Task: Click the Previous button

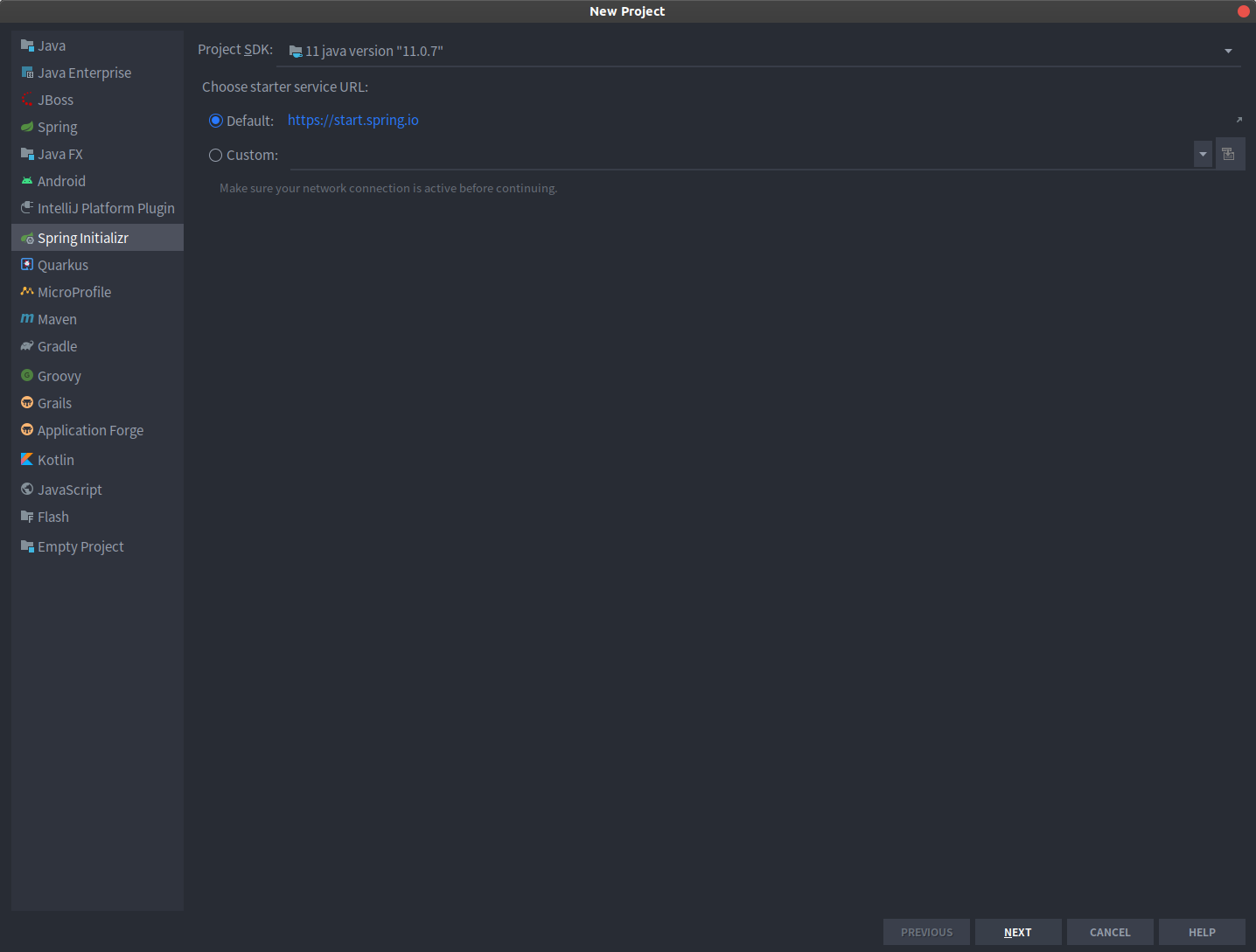Action: coord(926,932)
